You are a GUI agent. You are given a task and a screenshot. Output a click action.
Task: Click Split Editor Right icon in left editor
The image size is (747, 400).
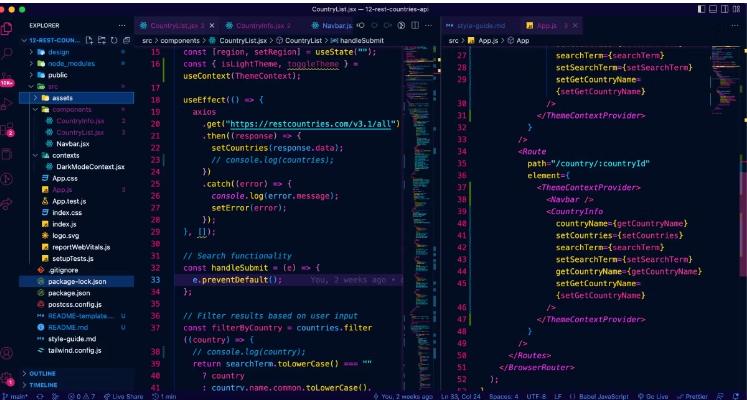coord(415,25)
